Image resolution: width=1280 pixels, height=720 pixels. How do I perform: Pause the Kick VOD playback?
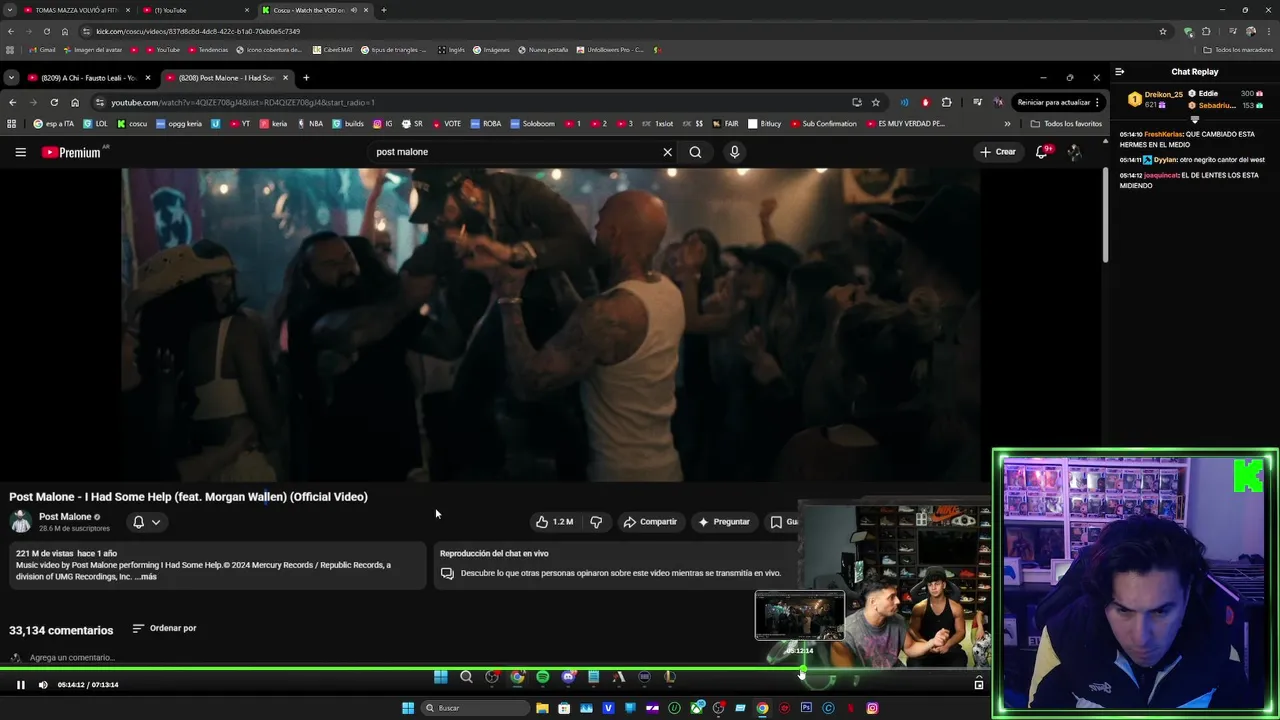pyautogui.click(x=20, y=685)
